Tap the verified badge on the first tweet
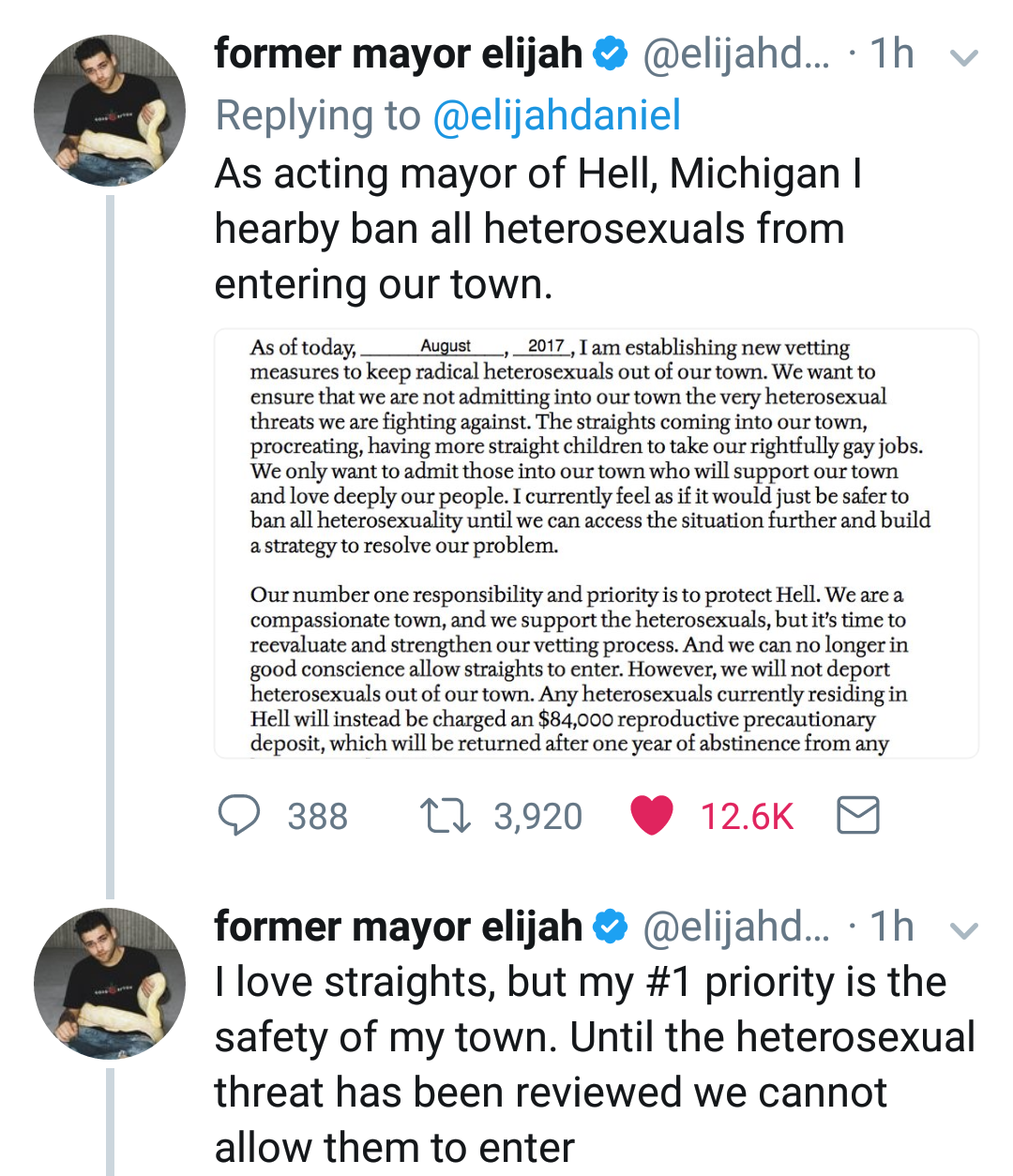 click(612, 54)
